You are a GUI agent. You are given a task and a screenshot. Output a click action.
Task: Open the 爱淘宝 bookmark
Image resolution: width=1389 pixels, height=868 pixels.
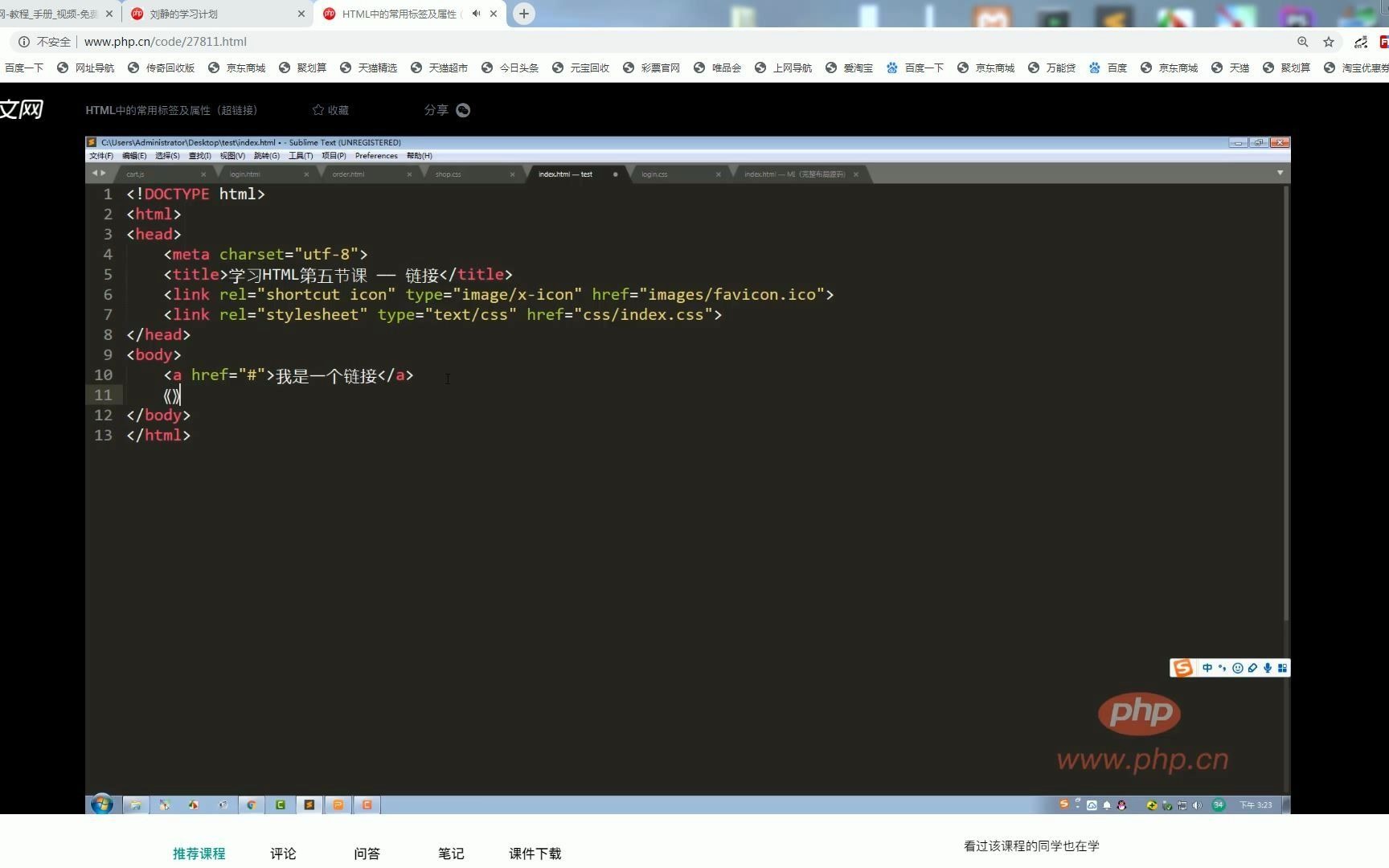pyautogui.click(x=850, y=68)
